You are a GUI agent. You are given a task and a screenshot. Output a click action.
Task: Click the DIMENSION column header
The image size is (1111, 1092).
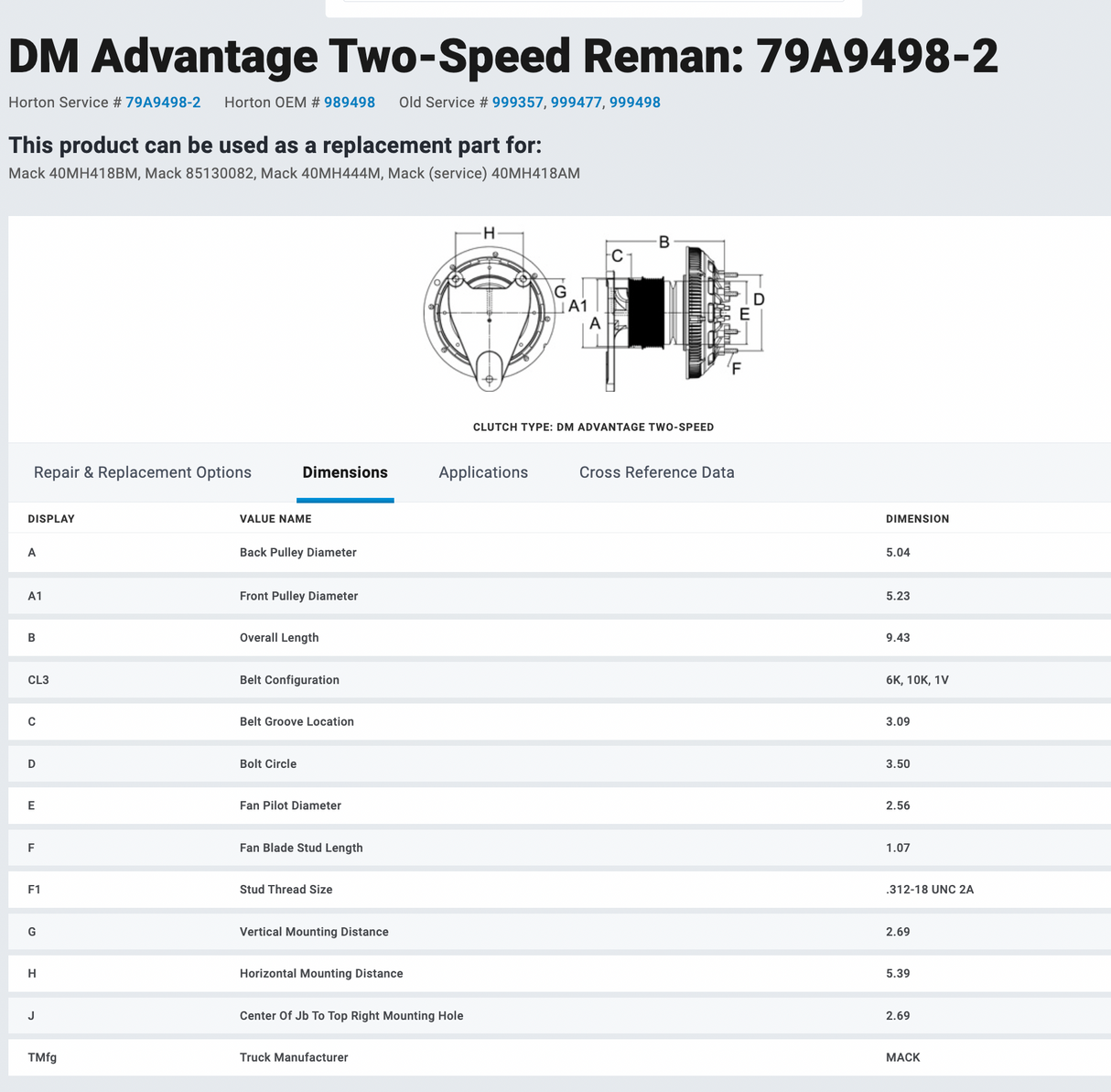917,519
